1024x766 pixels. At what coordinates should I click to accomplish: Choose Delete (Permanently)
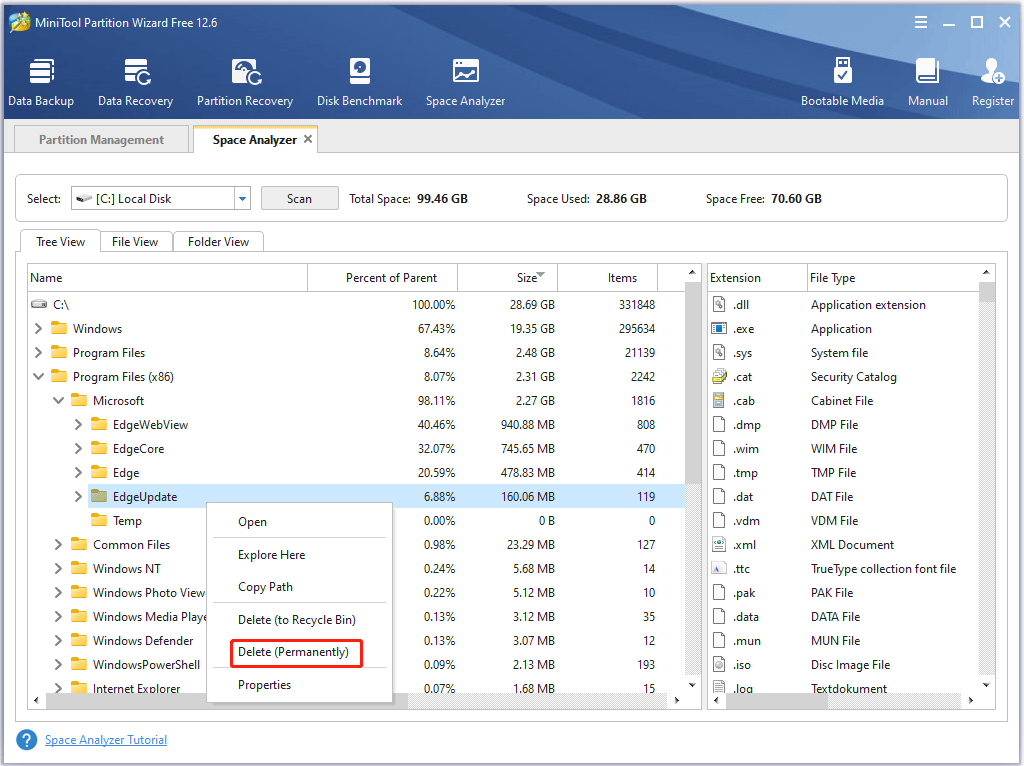(293, 652)
